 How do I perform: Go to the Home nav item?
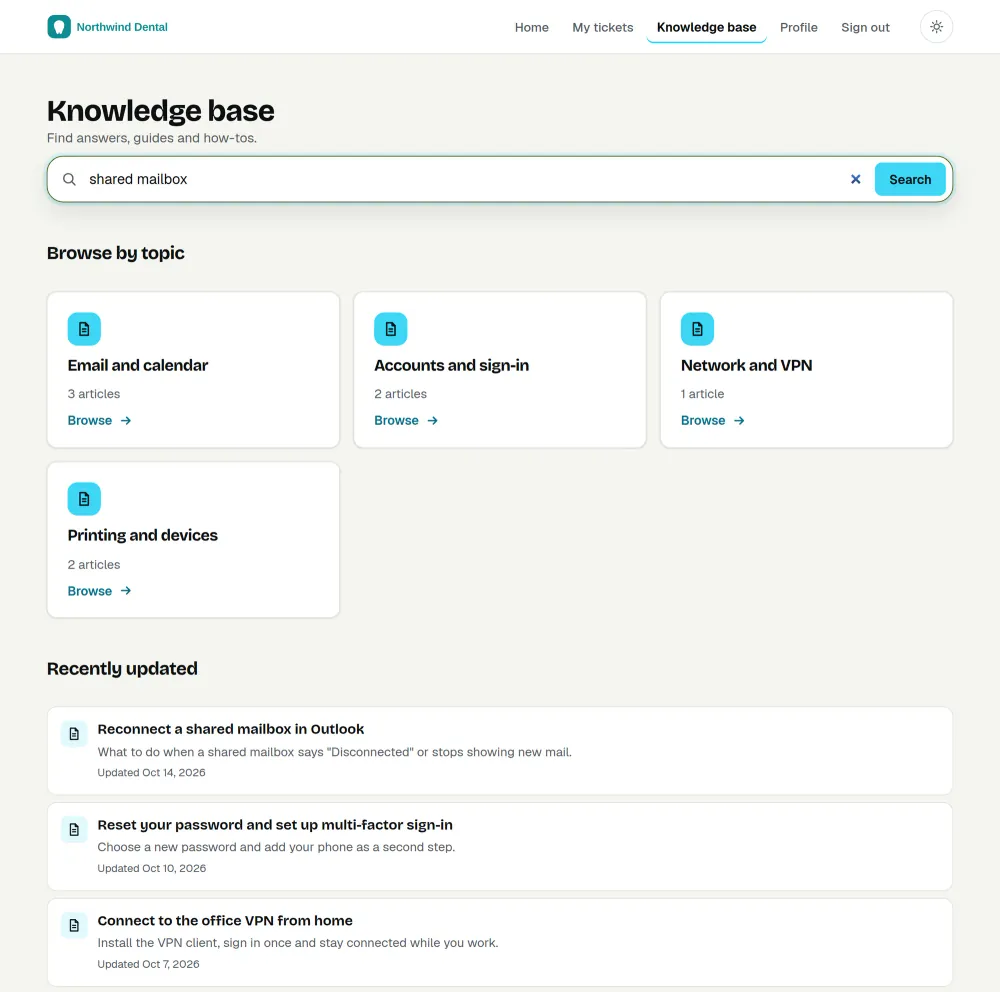531,27
